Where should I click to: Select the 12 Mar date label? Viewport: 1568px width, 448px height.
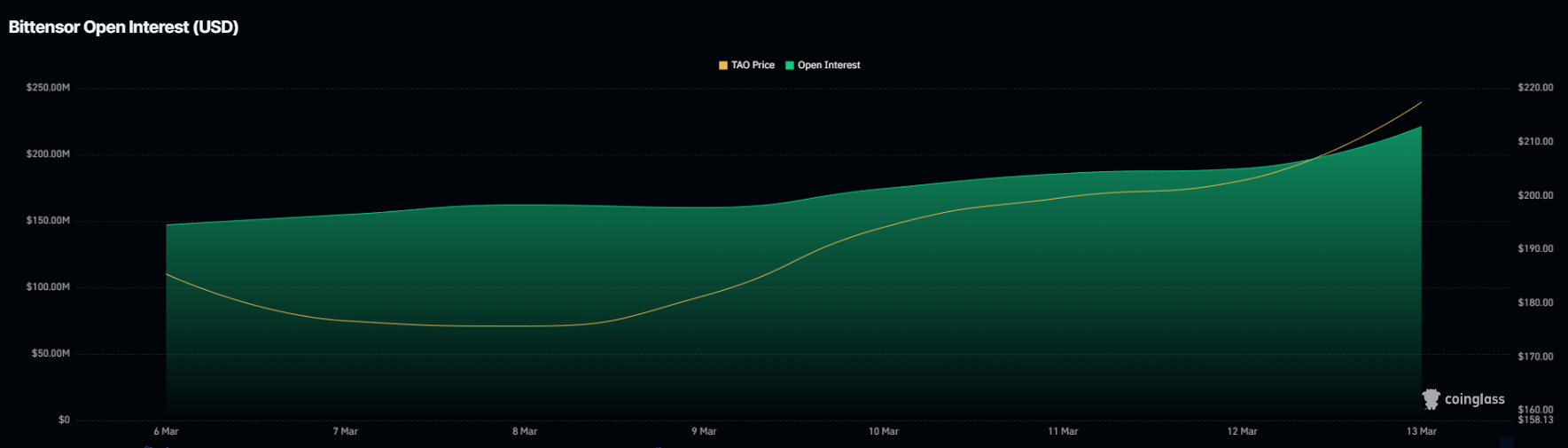1242,431
